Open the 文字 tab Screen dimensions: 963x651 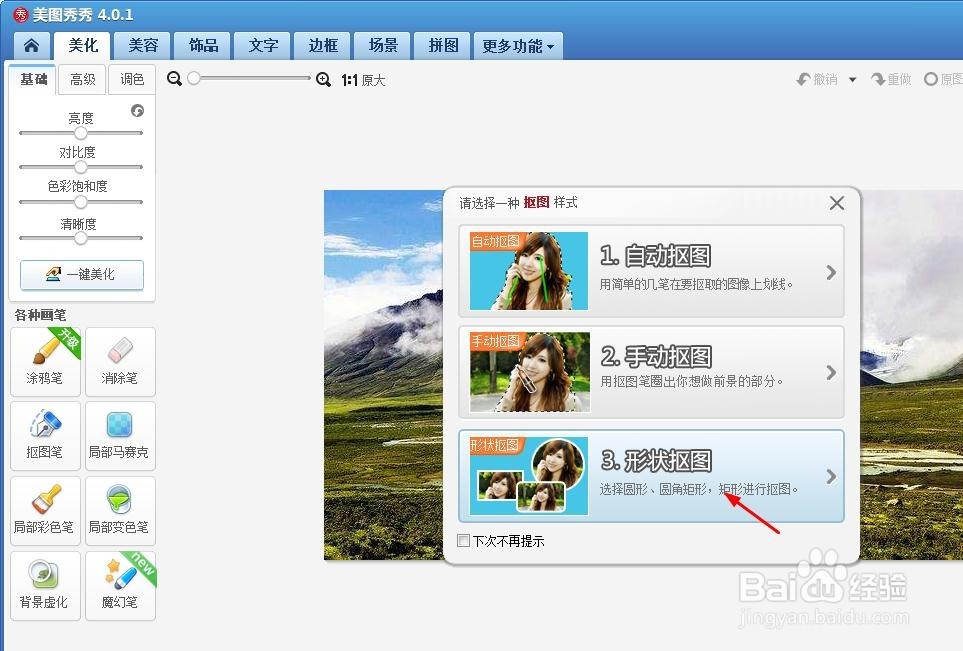click(x=263, y=45)
